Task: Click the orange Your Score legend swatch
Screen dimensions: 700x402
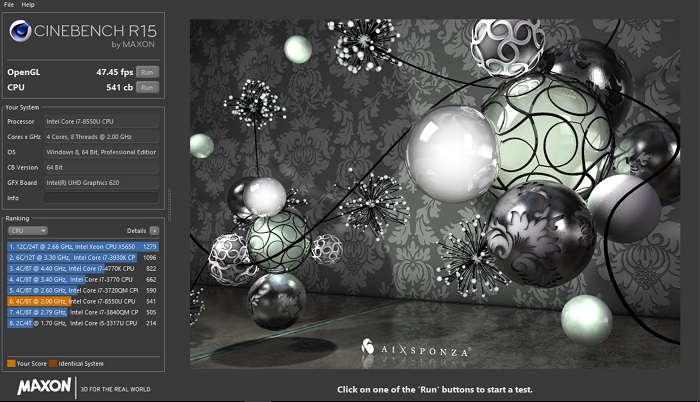Action: [x=11, y=364]
